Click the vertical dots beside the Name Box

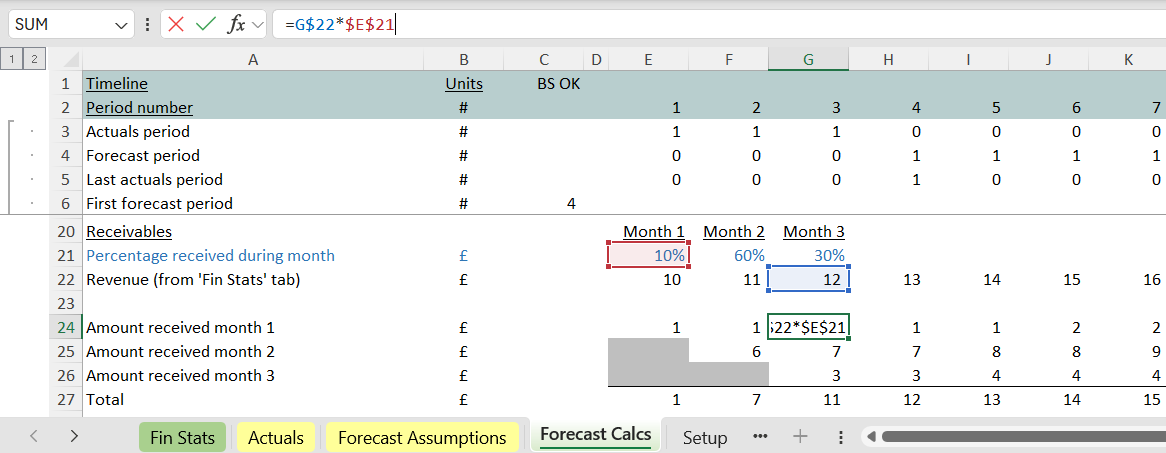(x=148, y=24)
